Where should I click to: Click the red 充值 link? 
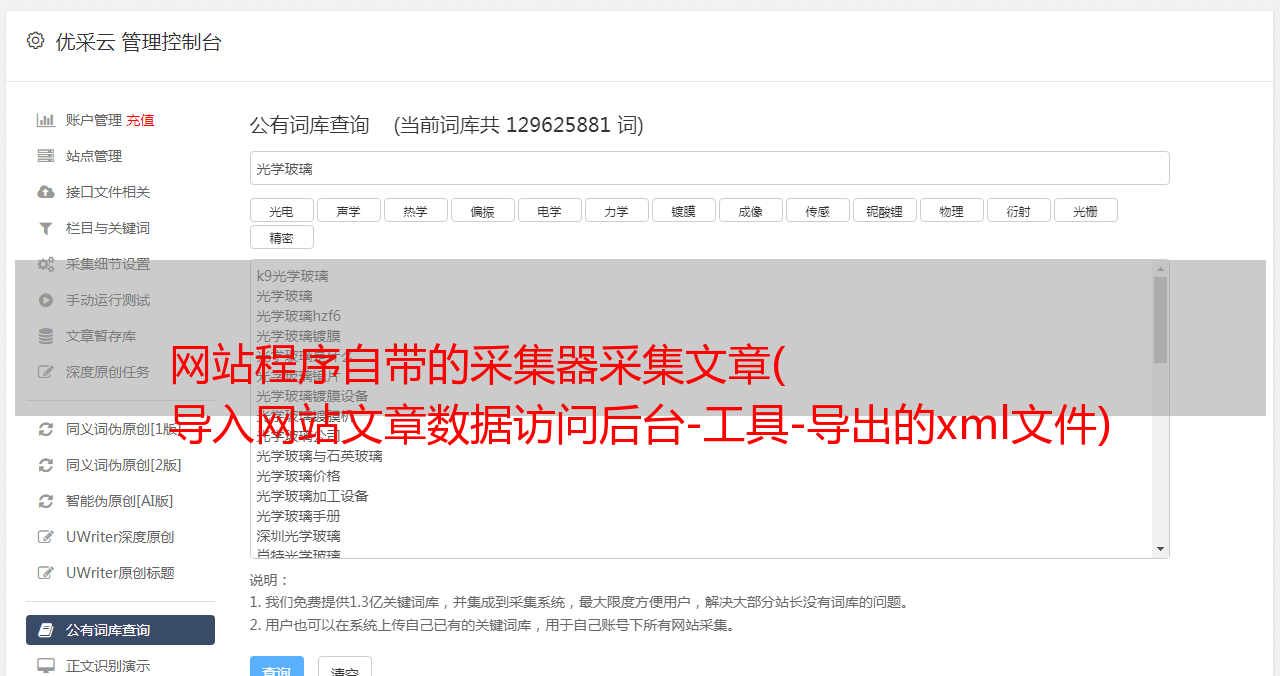pyautogui.click(x=140, y=120)
